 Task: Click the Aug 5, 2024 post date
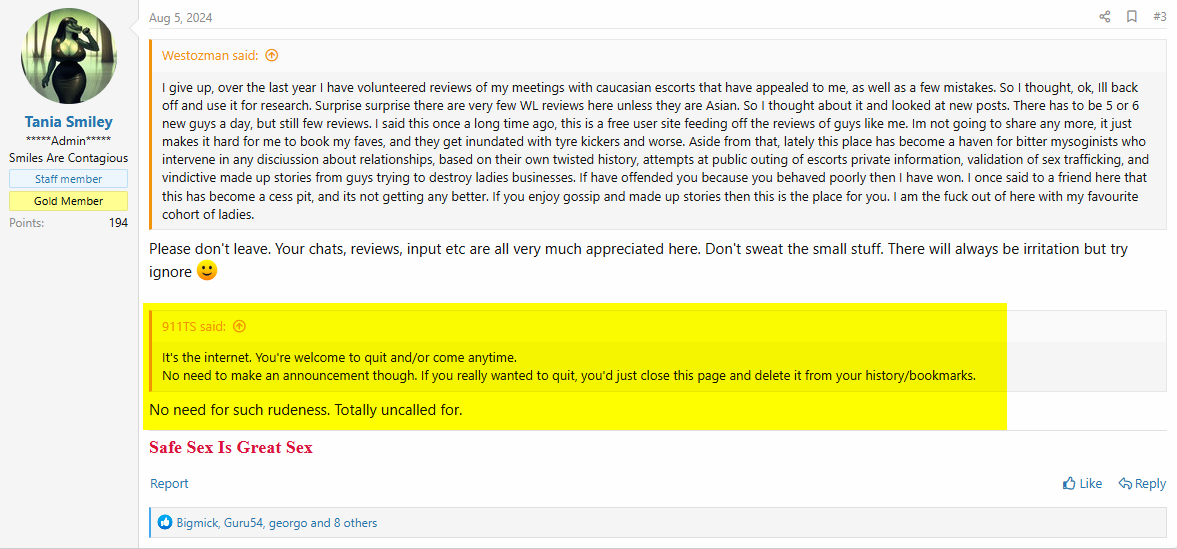176,17
